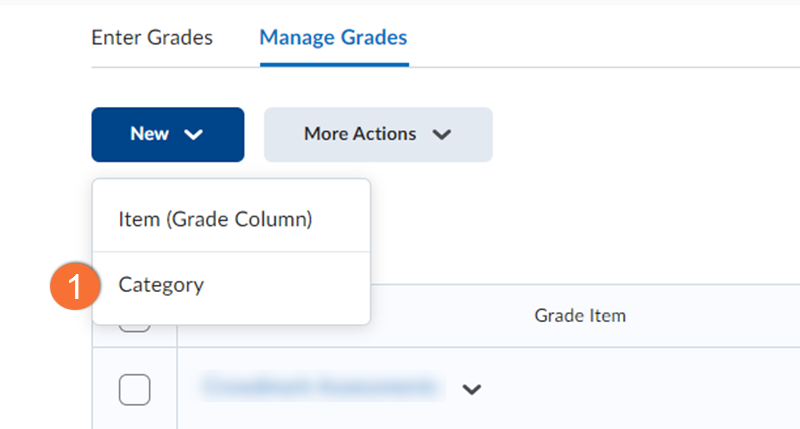Screen dimensions: 800x429
Task: Click the divider between Item and Category
Action: [x=231, y=252]
